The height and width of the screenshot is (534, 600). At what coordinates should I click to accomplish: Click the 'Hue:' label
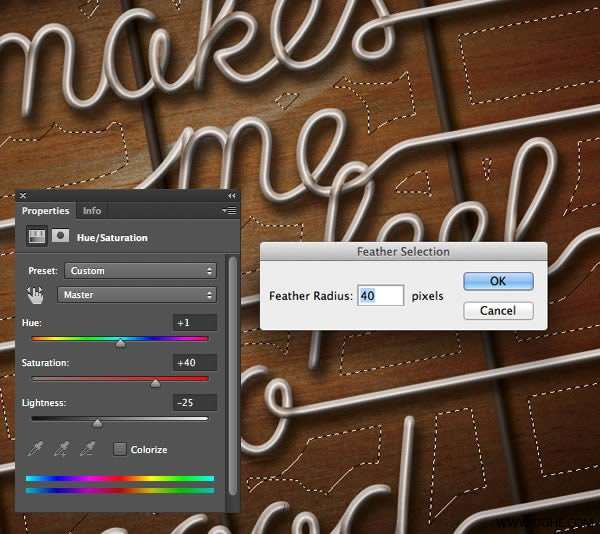click(32, 323)
